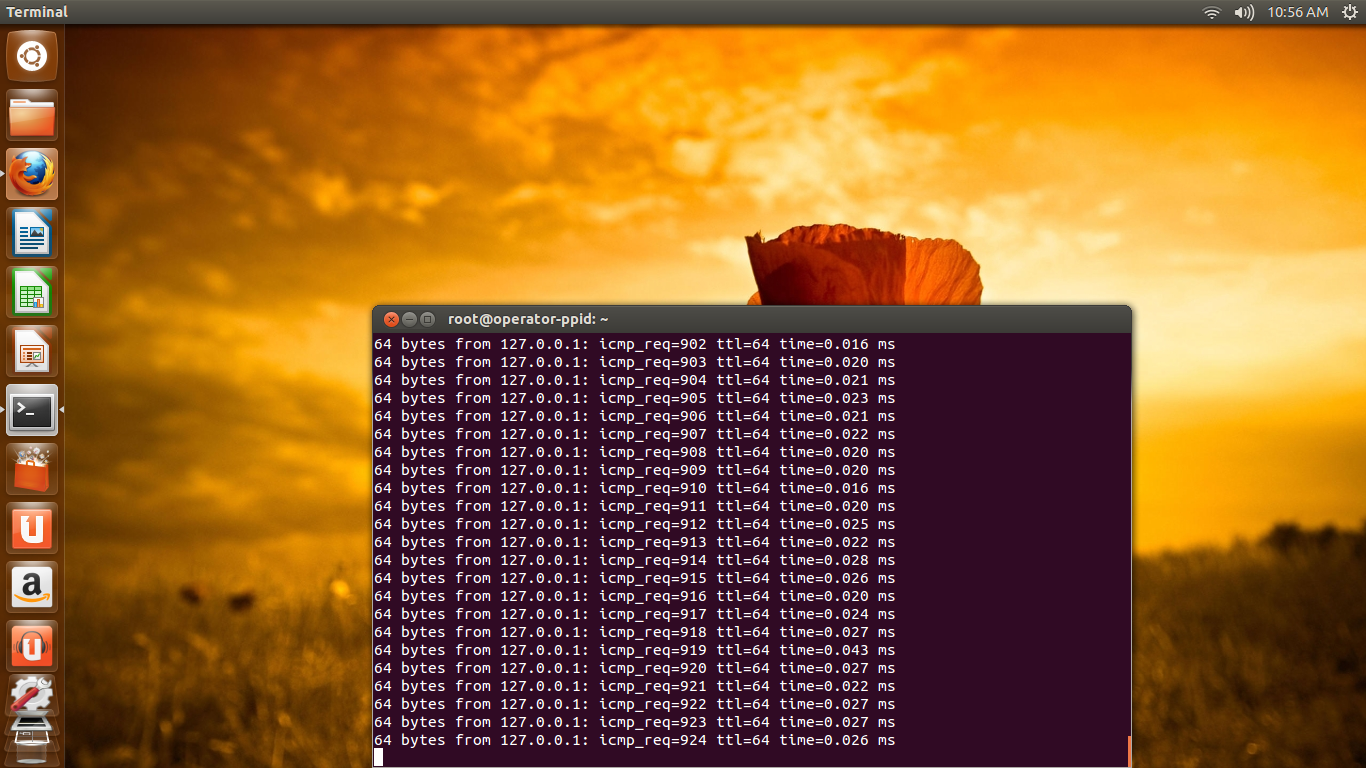
Task: Open Firefox from the launcher
Action: tap(32, 174)
